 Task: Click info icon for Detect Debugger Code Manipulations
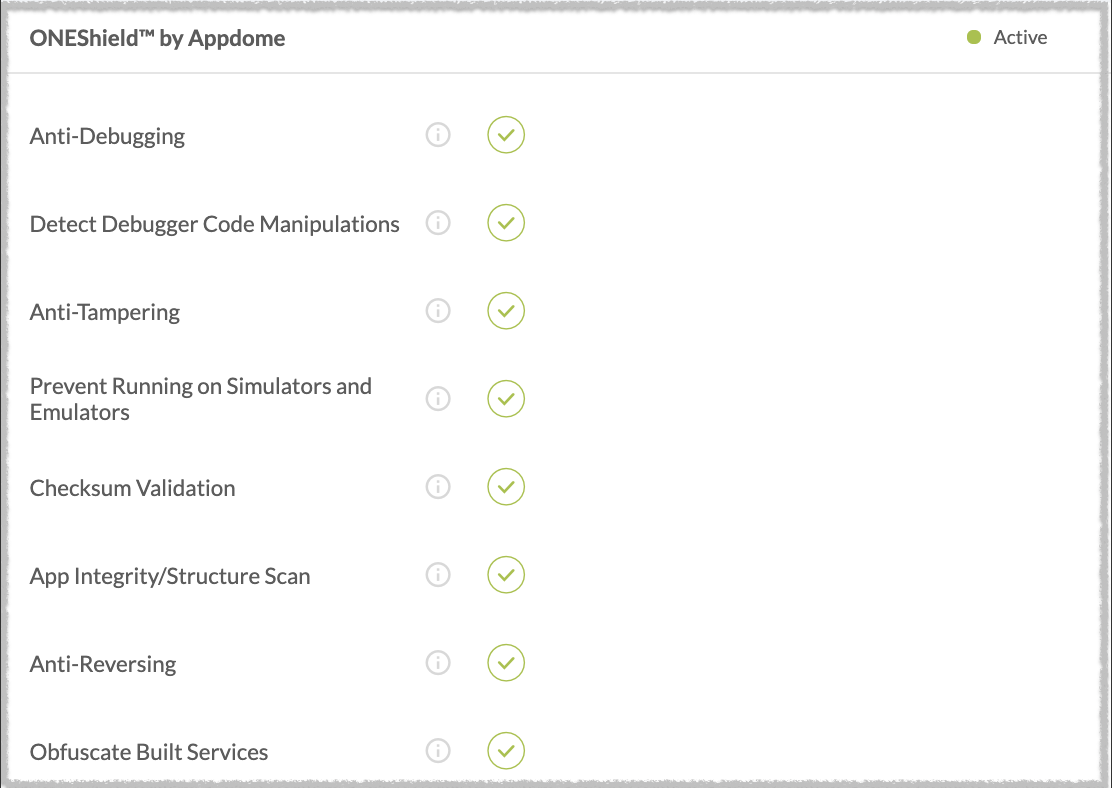(438, 223)
